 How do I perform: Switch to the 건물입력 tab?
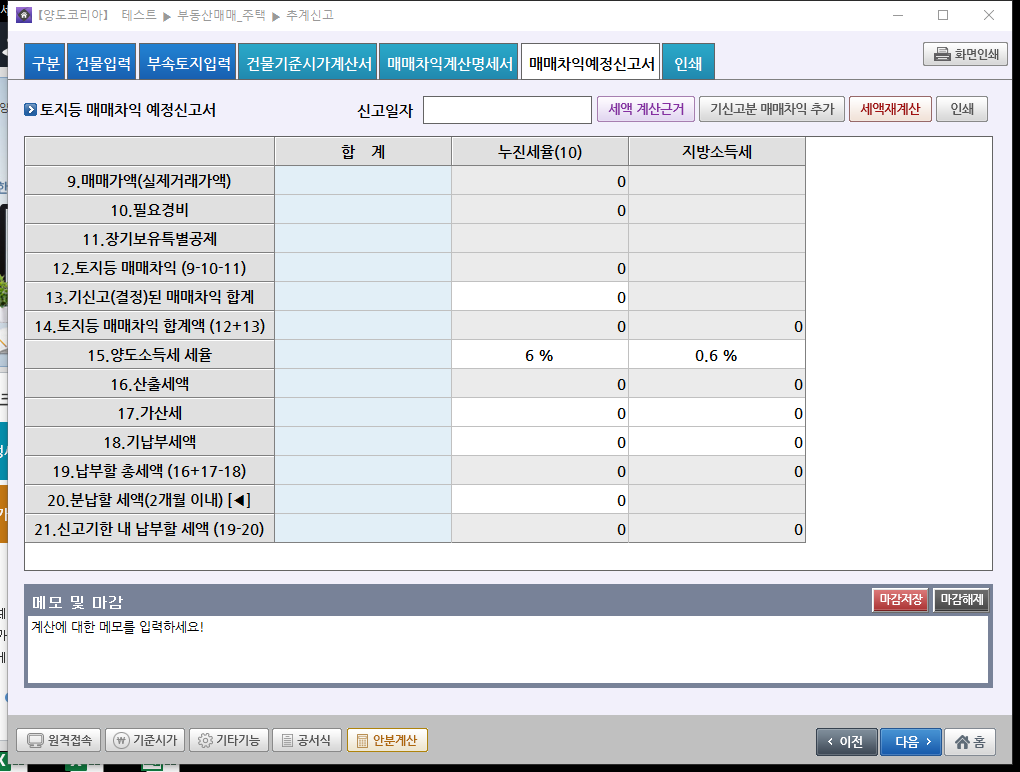pyautogui.click(x=103, y=64)
